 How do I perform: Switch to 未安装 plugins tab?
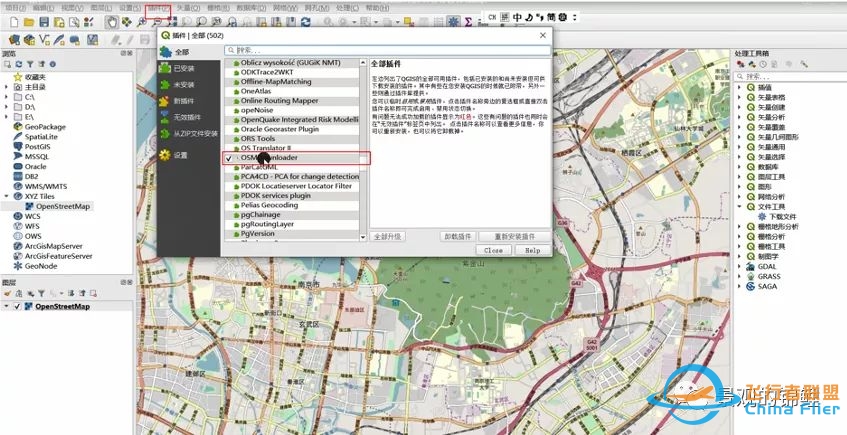189,85
